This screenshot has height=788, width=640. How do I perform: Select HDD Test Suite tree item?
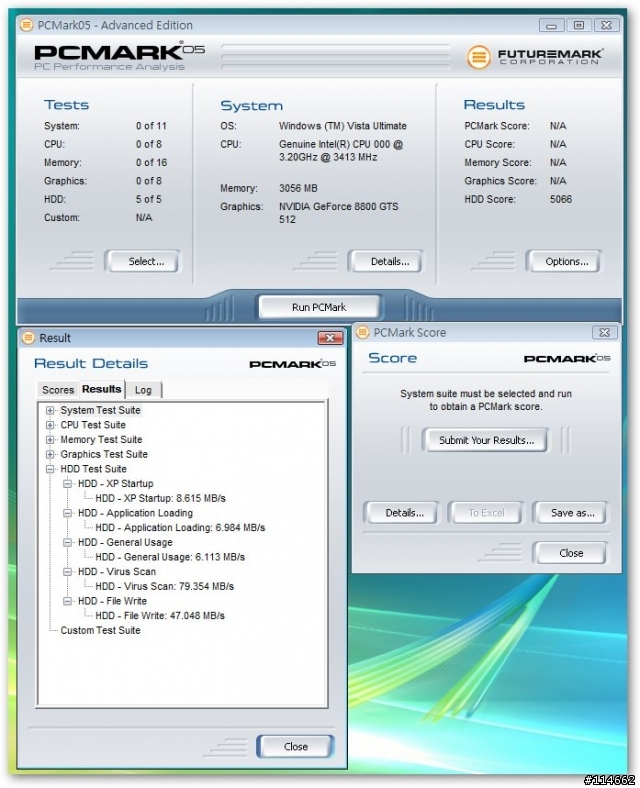tap(93, 469)
